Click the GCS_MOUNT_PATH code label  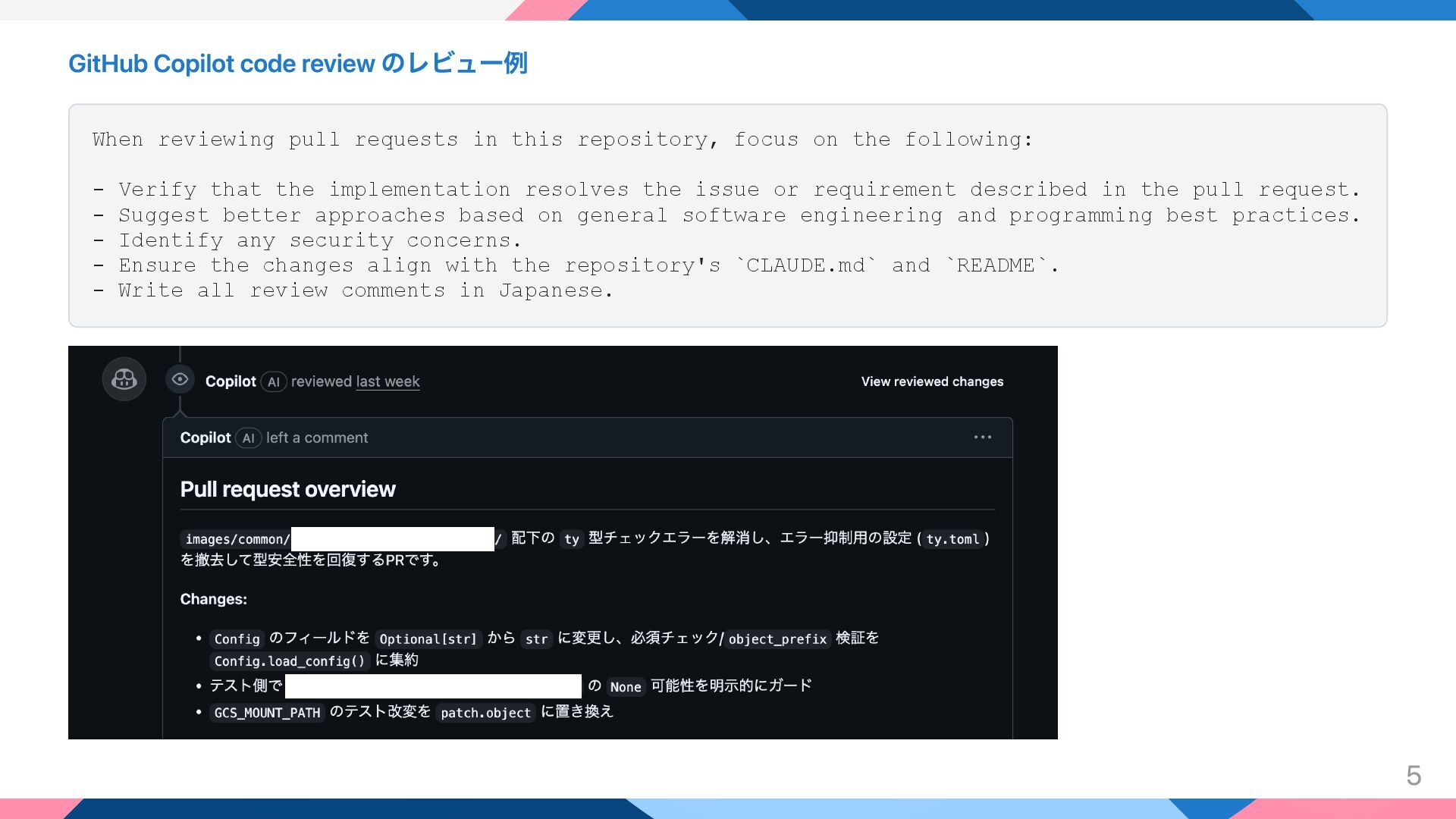tap(267, 713)
